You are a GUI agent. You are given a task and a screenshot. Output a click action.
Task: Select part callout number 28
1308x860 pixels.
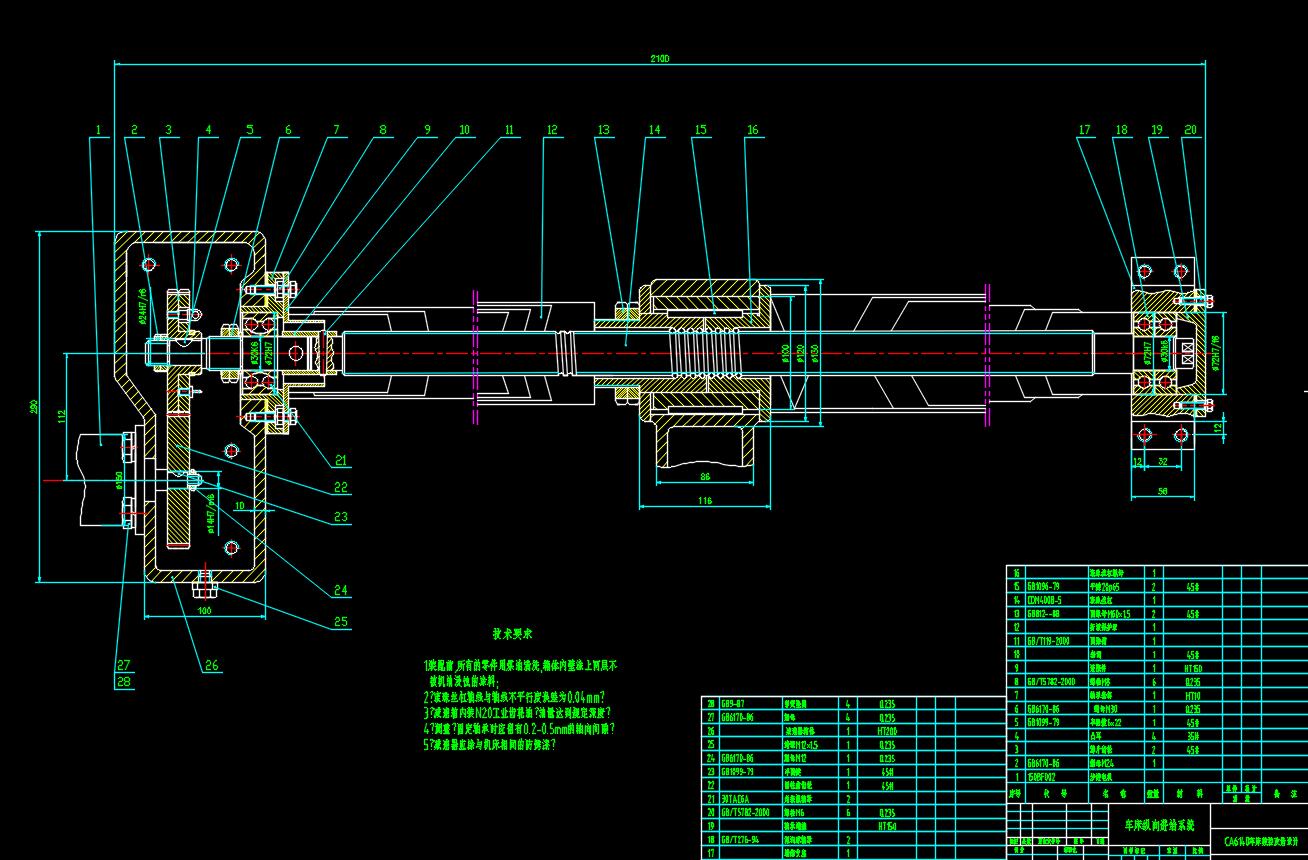124,682
